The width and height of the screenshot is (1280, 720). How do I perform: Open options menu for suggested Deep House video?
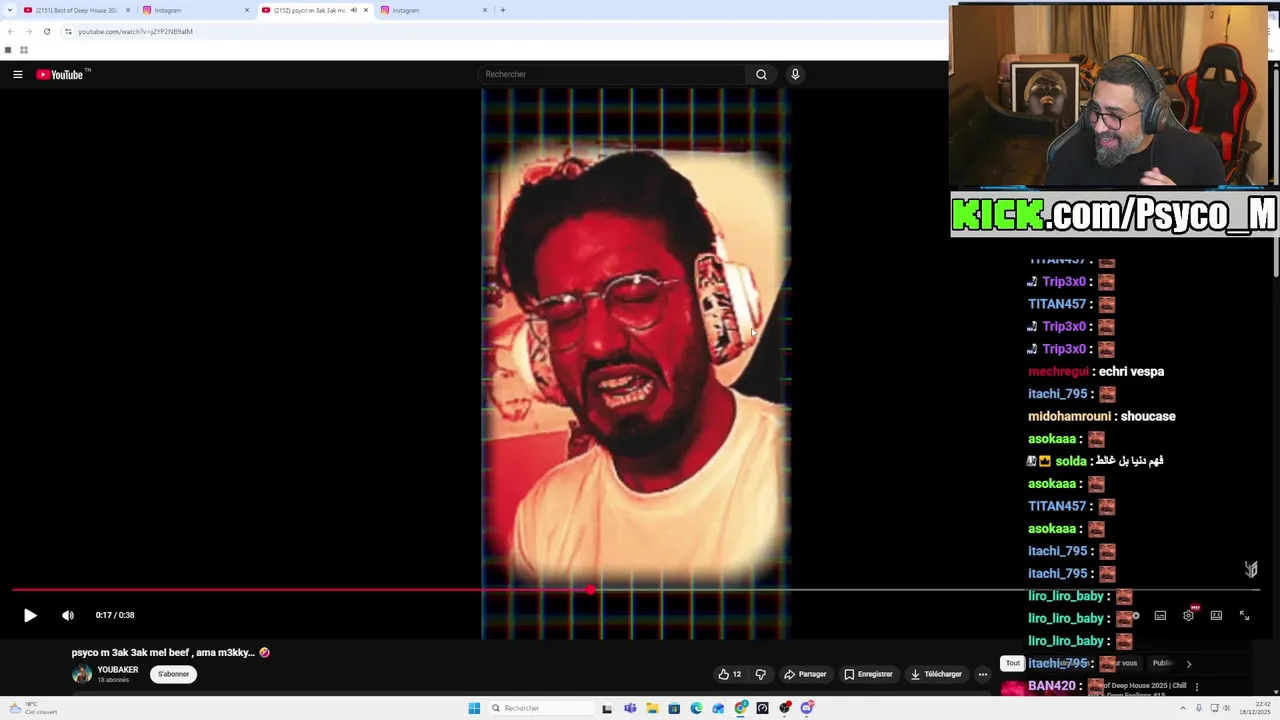click(1196, 687)
